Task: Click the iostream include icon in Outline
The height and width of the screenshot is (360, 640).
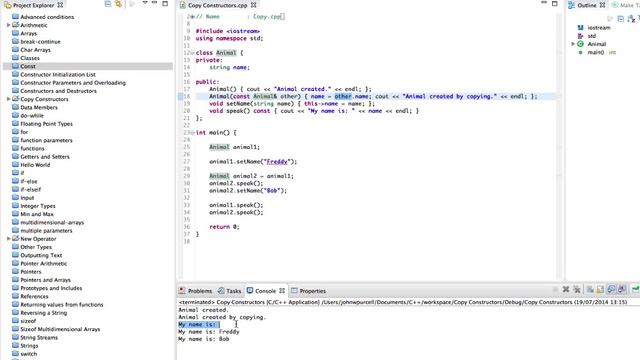Action: coord(580,27)
